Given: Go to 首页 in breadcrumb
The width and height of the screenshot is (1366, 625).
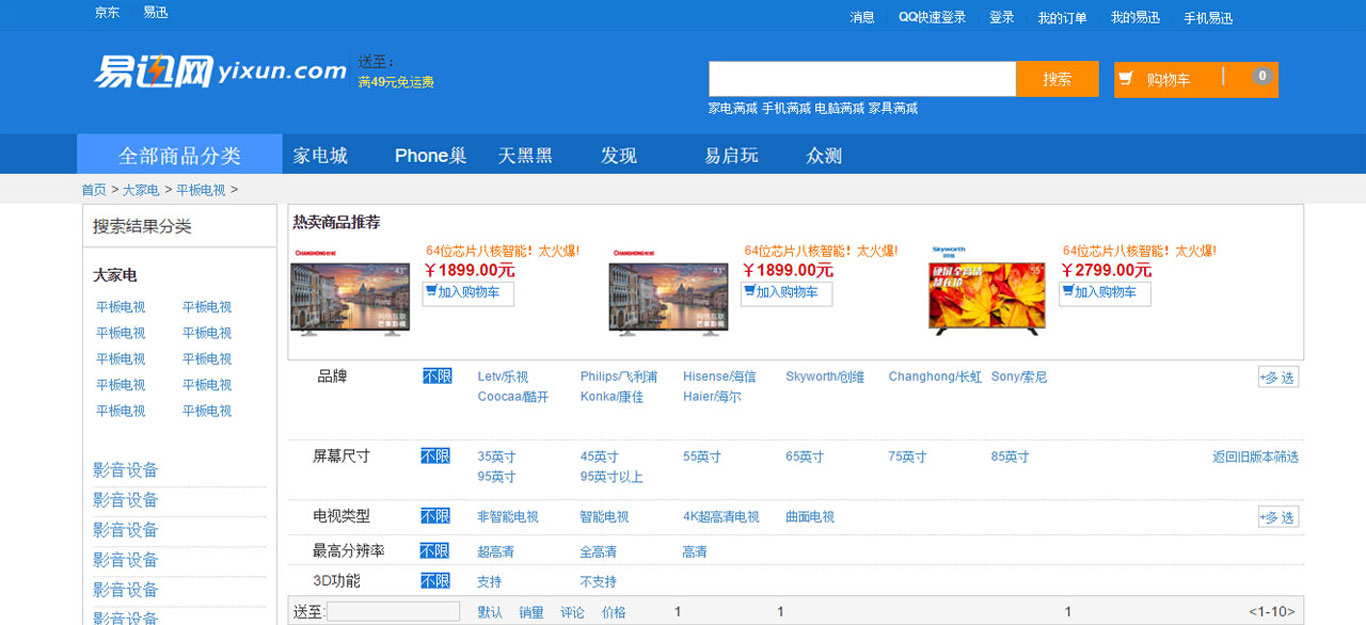Looking at the screenshot, I should coord(94,189).
